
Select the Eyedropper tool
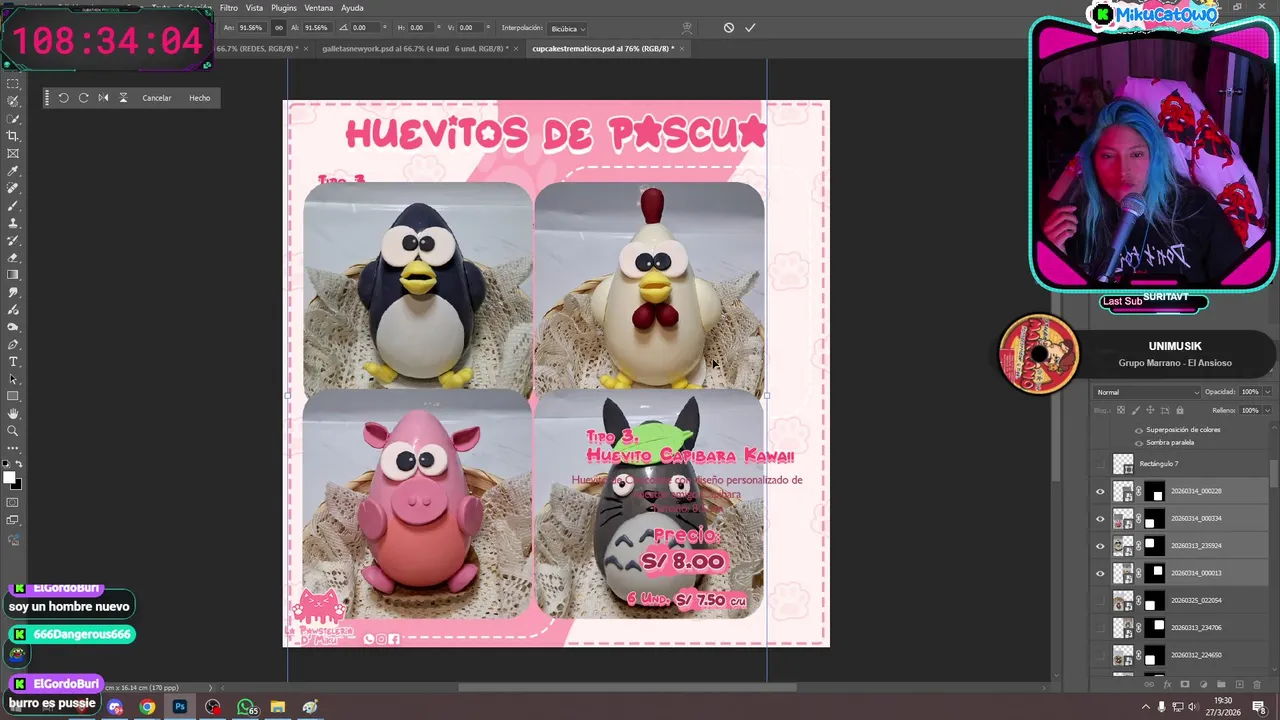click(x=13, y=171)
